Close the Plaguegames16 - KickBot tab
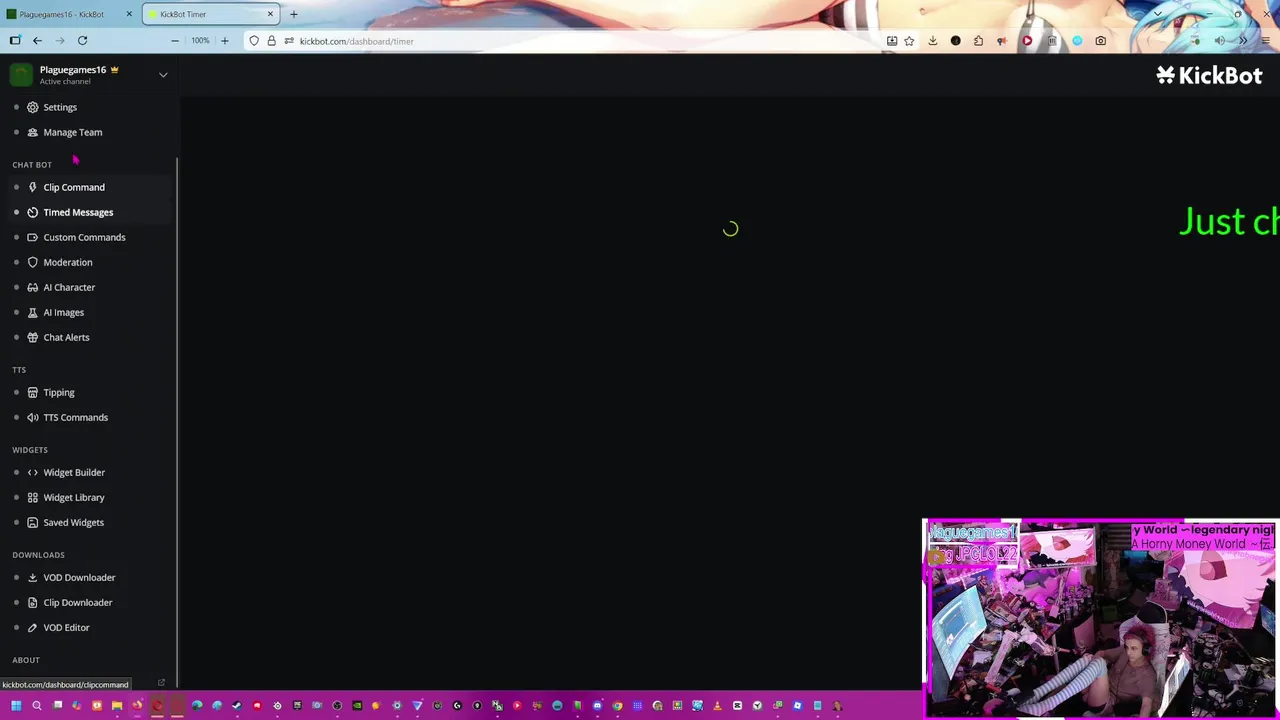The height and width of the screenshot is (720, 1280). coord(129,14)
